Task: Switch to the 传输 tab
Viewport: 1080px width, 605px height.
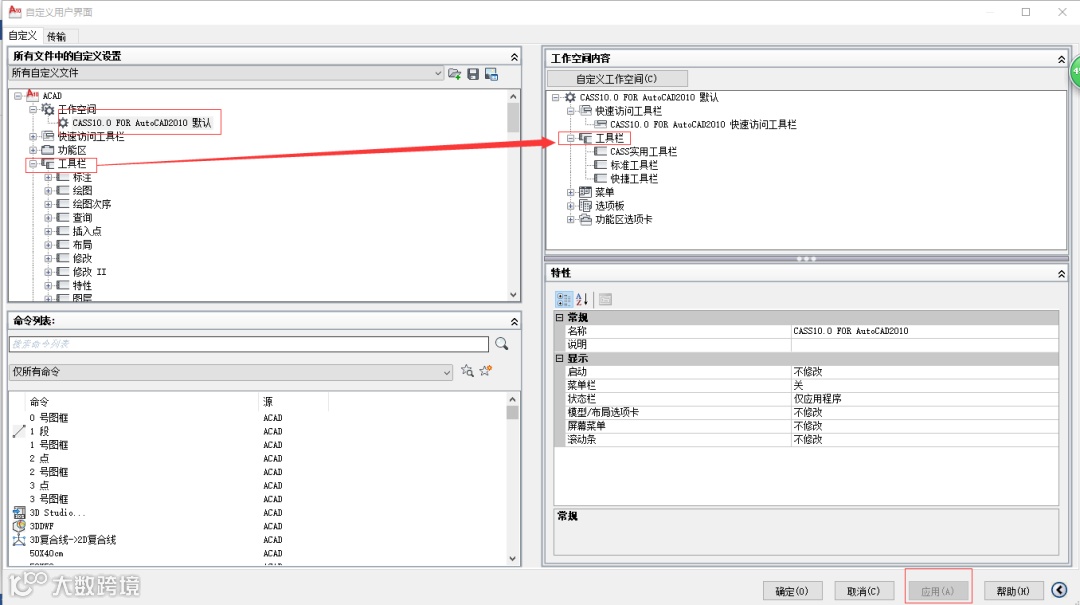Action: pyautogui.click(x=56, y=37)
